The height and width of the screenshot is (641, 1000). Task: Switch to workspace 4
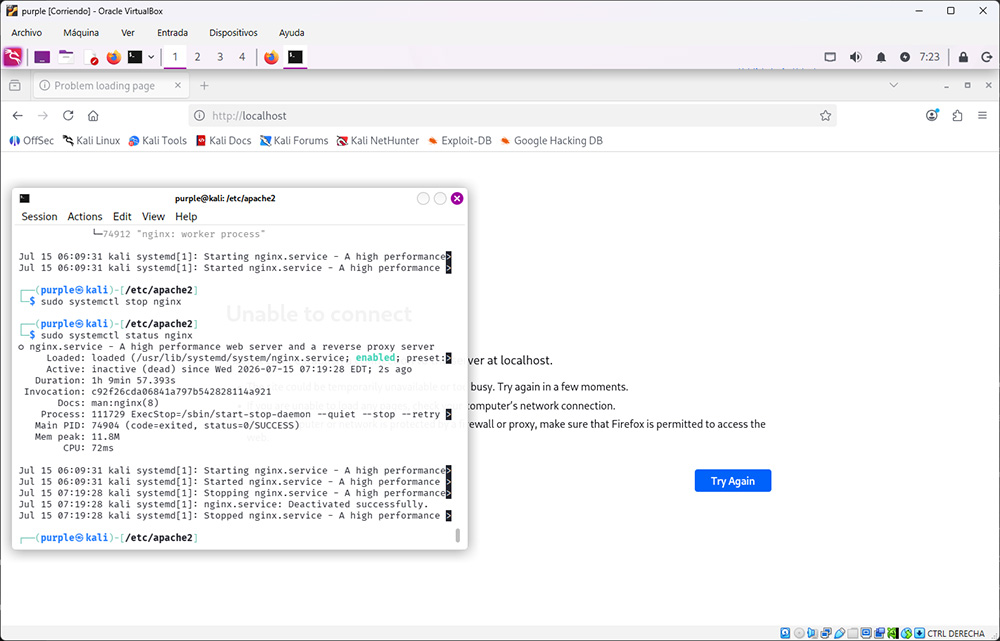[x=242, y=57]
